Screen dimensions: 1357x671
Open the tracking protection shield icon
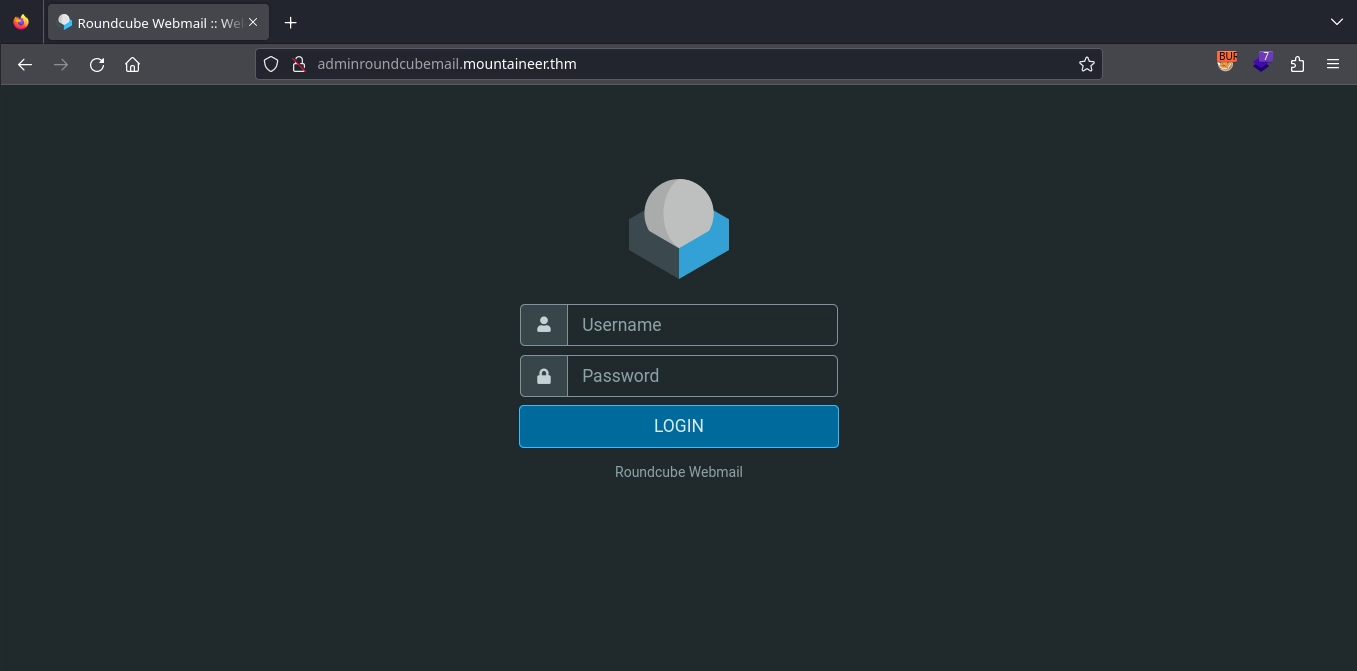(x=270, y=64)
